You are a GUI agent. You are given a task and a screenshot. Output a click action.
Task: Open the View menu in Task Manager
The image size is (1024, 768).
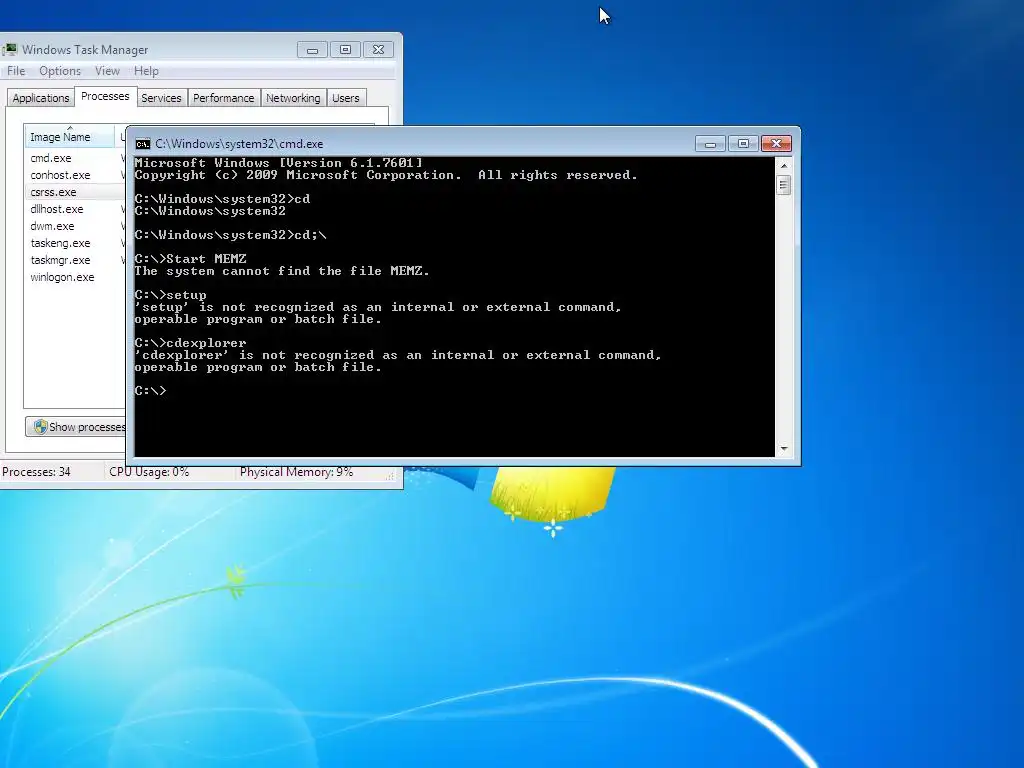click(x=107, y=71)
